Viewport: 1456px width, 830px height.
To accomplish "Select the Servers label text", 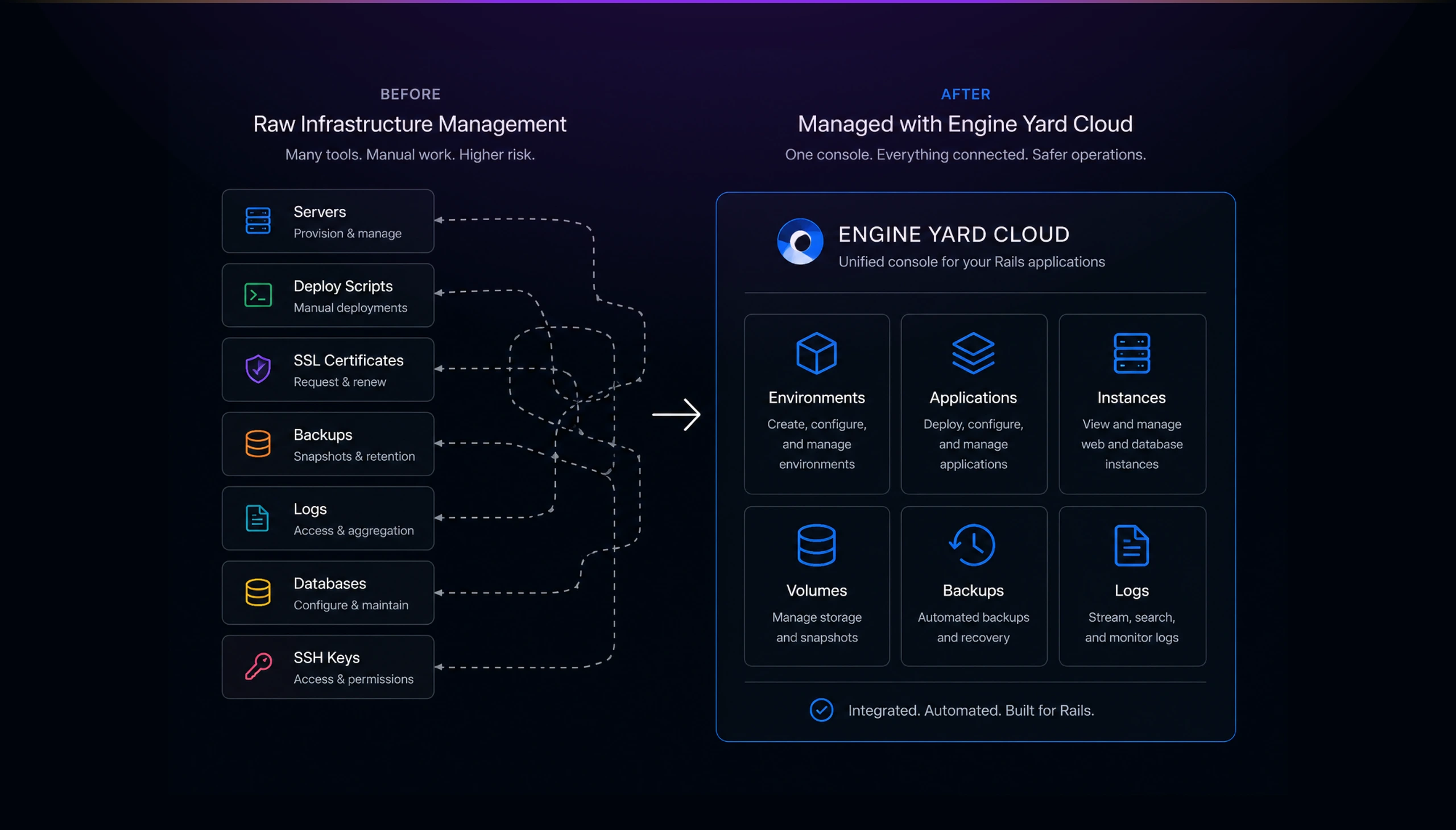I will 319,212.
